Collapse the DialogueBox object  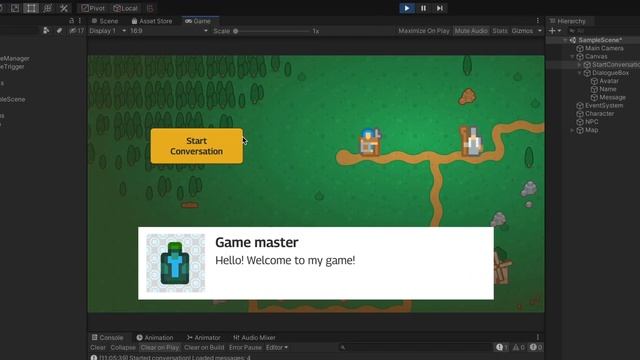580,73
